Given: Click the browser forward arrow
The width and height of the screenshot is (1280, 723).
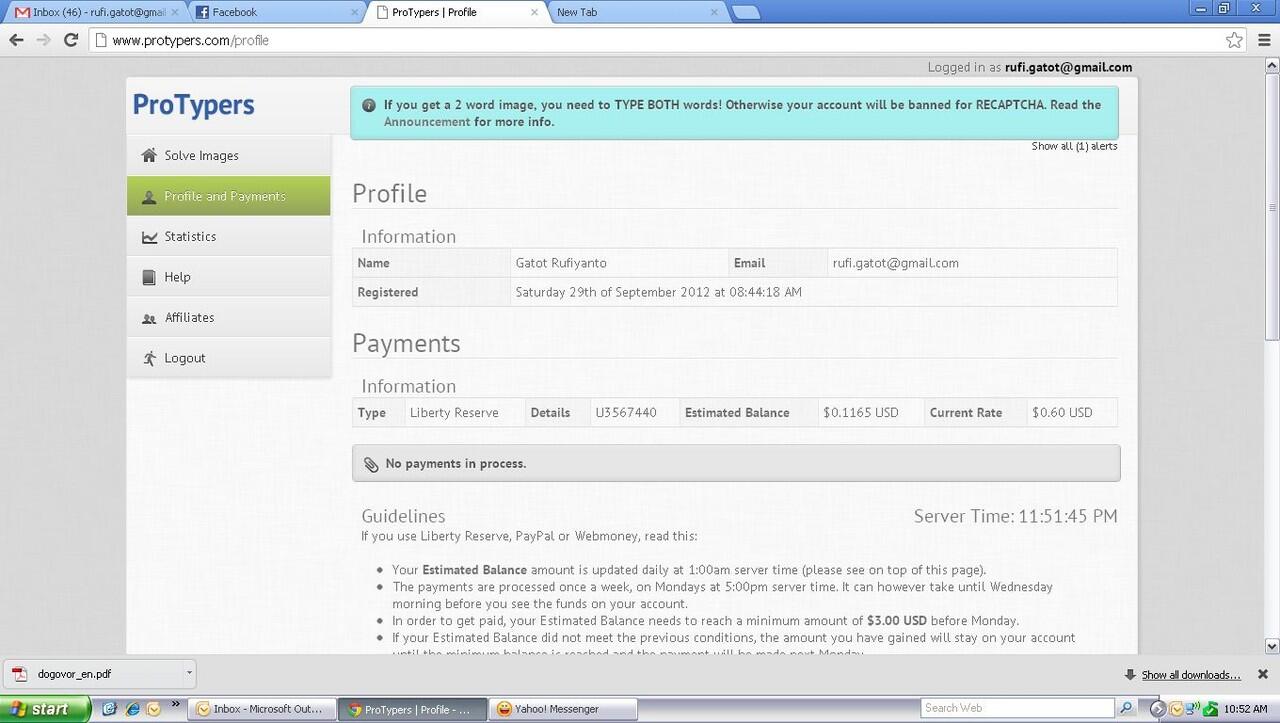Looking at the screenshot, I should pyautogui.click(x=43, y=40).
